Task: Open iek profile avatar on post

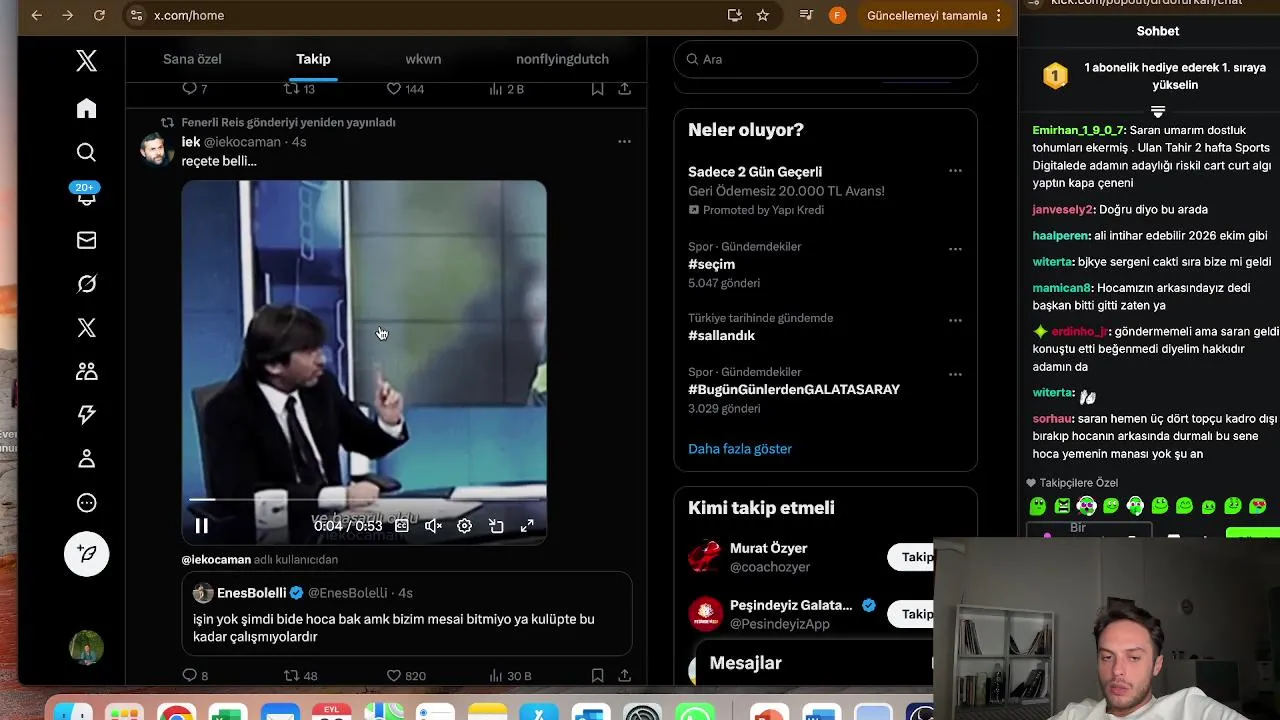Action: 157,150
